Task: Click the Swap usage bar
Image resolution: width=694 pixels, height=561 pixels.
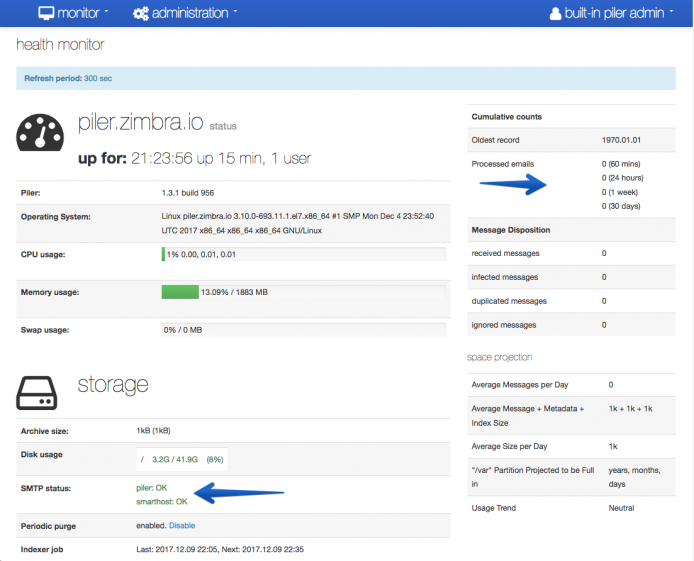Action: tap(304, 330)
